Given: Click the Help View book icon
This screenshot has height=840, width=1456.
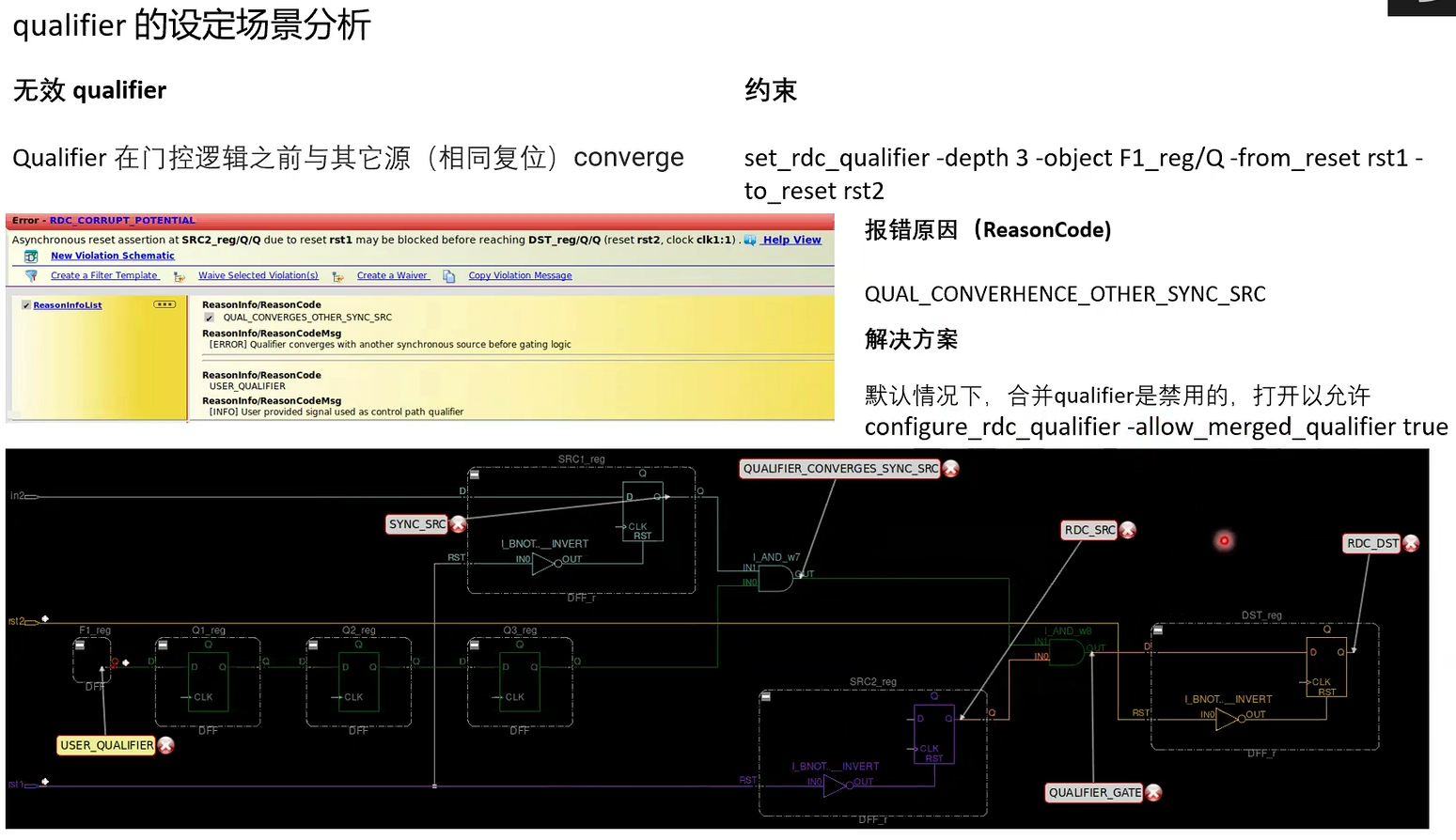Looking at the screenshot, I should coord(750,241).
